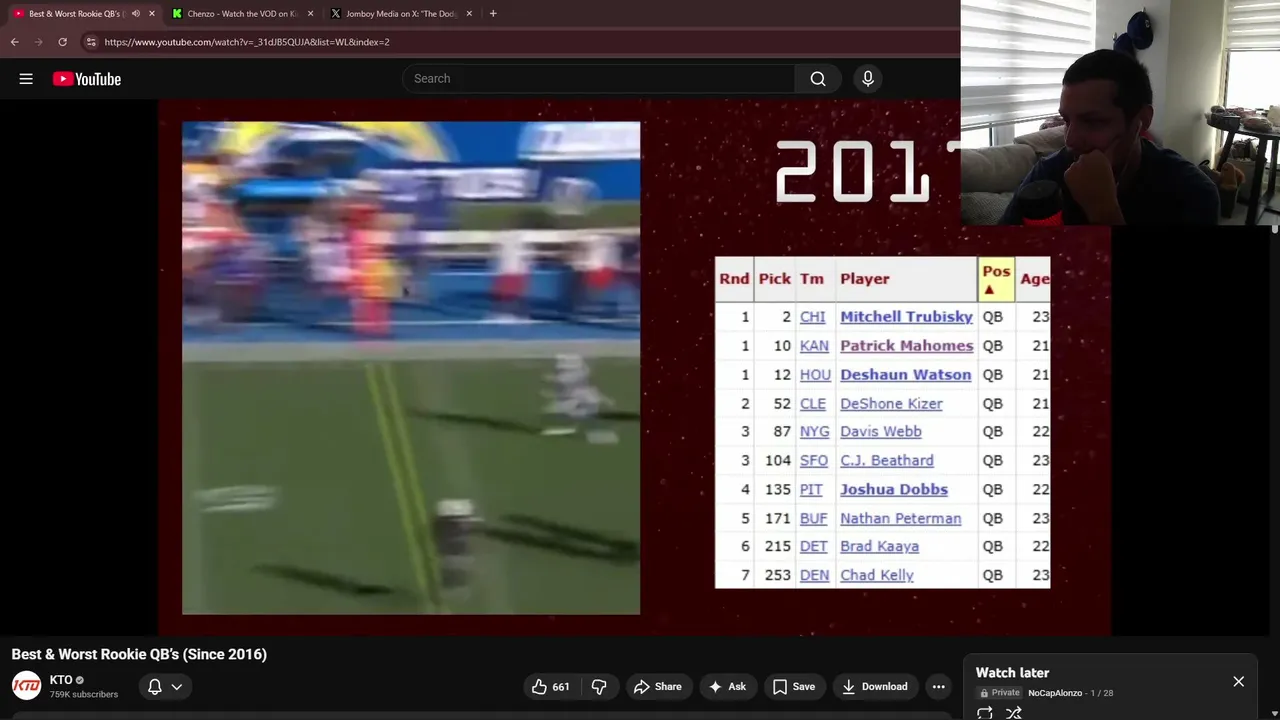Click Nathan Peterman in the draft table
The width and height of the screenshot is (1280, 720).
pos(900,519)
